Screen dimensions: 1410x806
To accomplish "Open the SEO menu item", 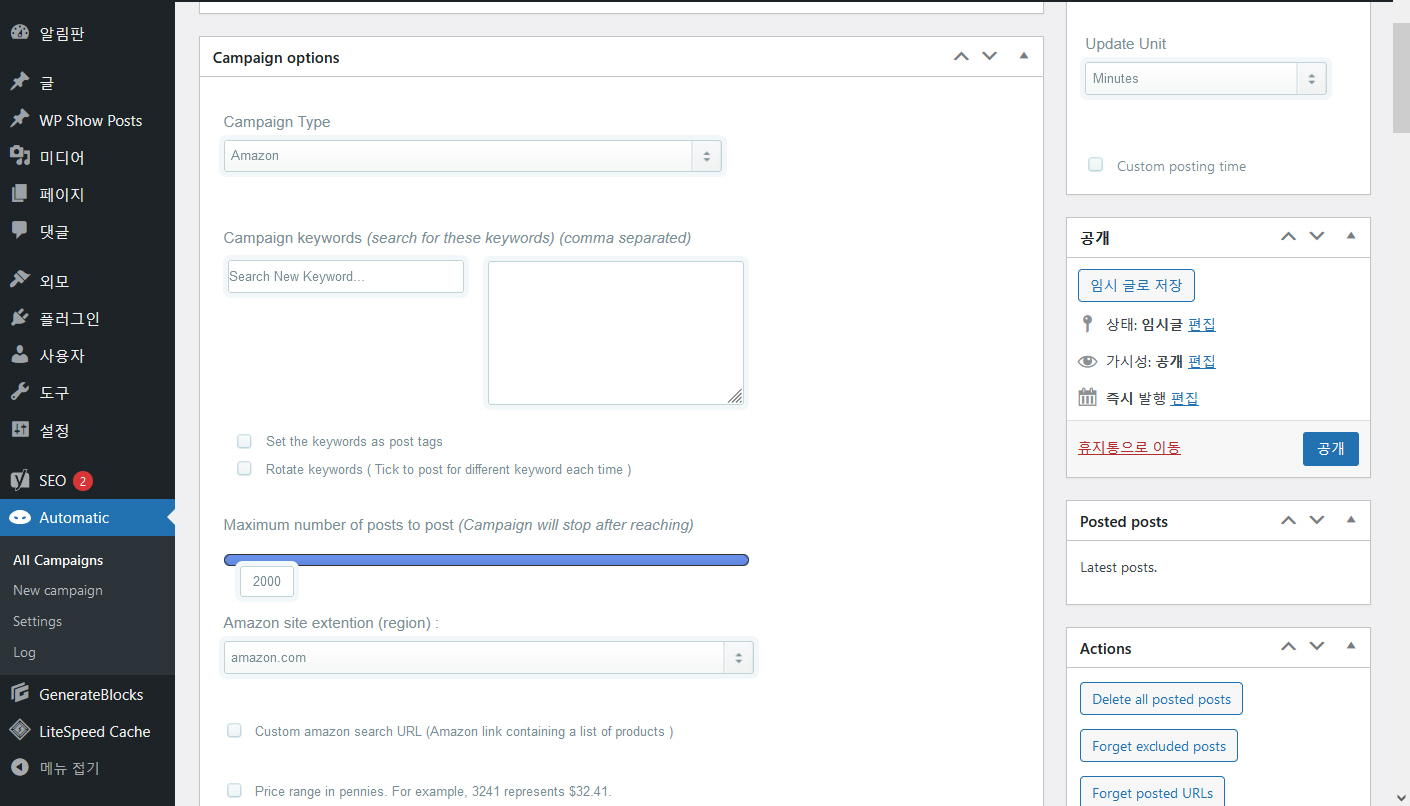I will click(x=87, y=480).
